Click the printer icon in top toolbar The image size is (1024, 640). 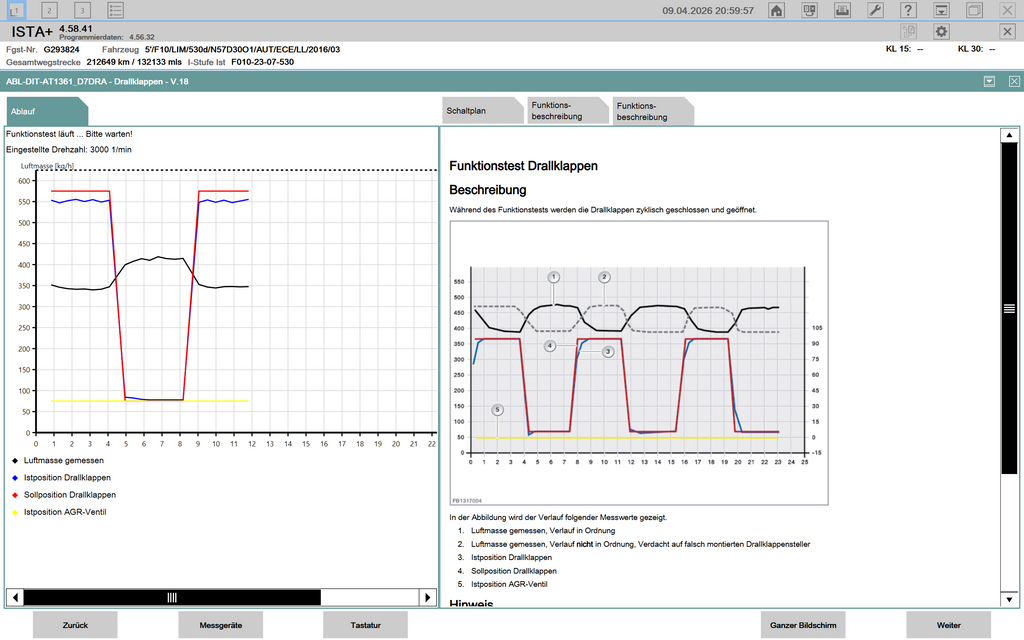(842, 10)
